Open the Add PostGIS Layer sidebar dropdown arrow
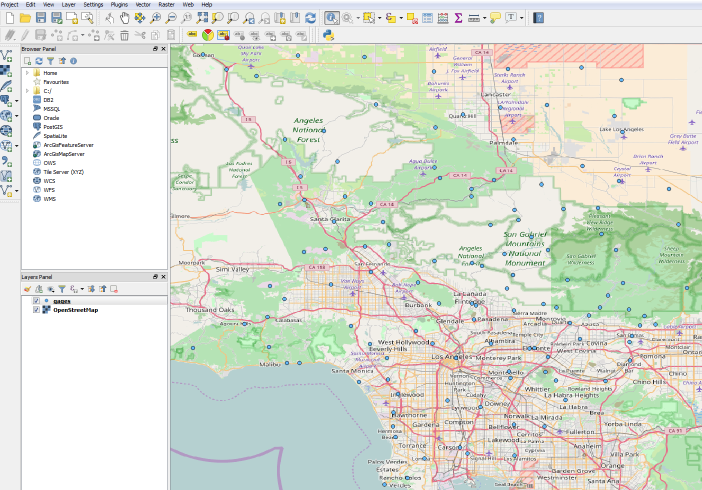 coord(17,101)
